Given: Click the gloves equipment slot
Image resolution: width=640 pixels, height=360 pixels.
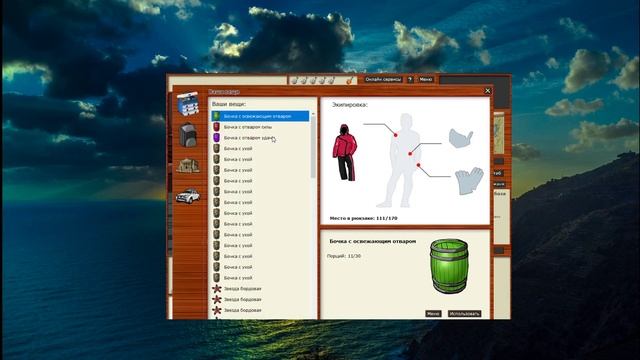Looking at the screenshot, I should click(x=469, y=180).
